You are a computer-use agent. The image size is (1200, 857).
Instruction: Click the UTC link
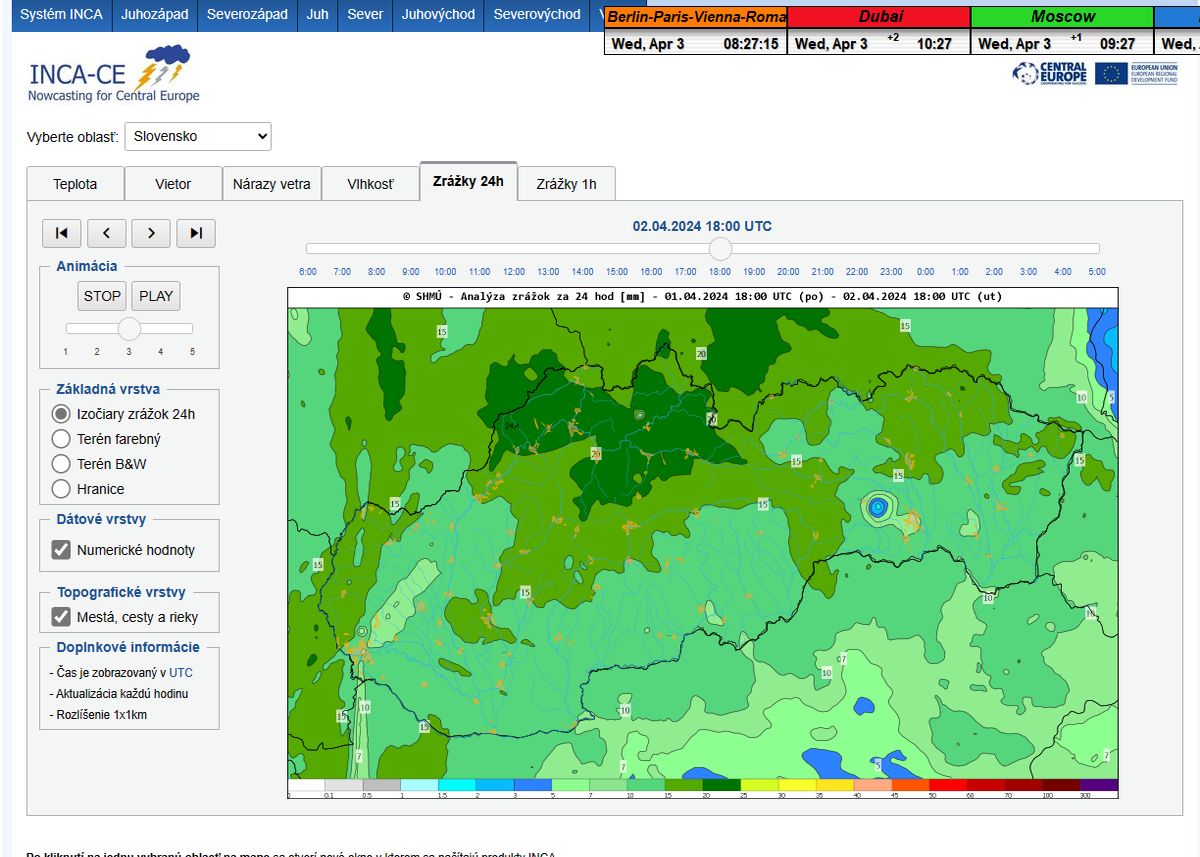(x=181, y=673)
